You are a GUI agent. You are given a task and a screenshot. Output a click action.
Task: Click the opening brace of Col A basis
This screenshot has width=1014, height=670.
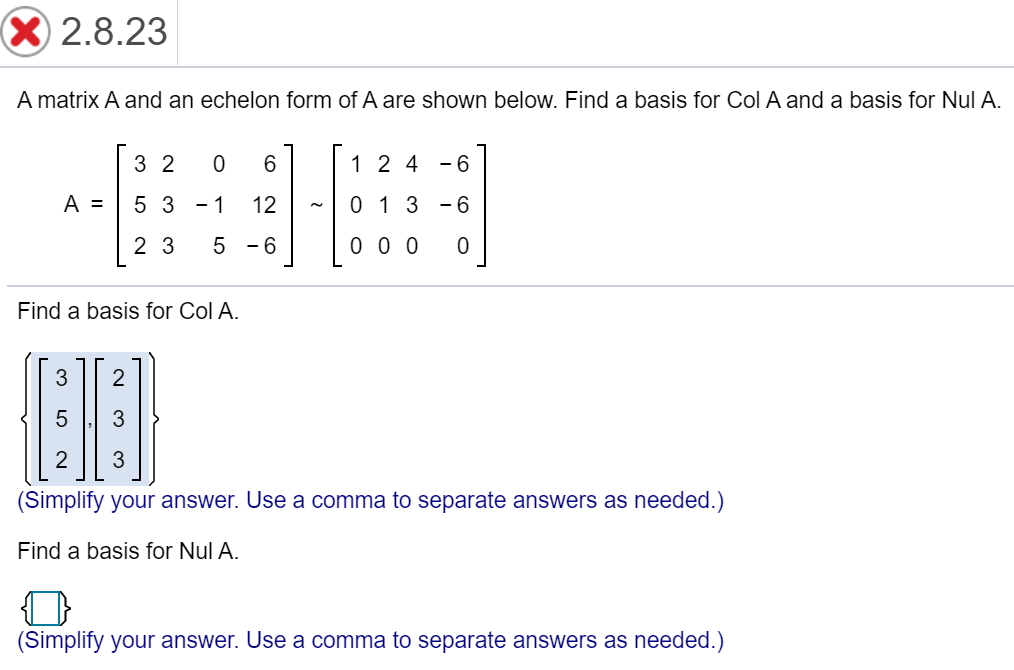[24, 418]
